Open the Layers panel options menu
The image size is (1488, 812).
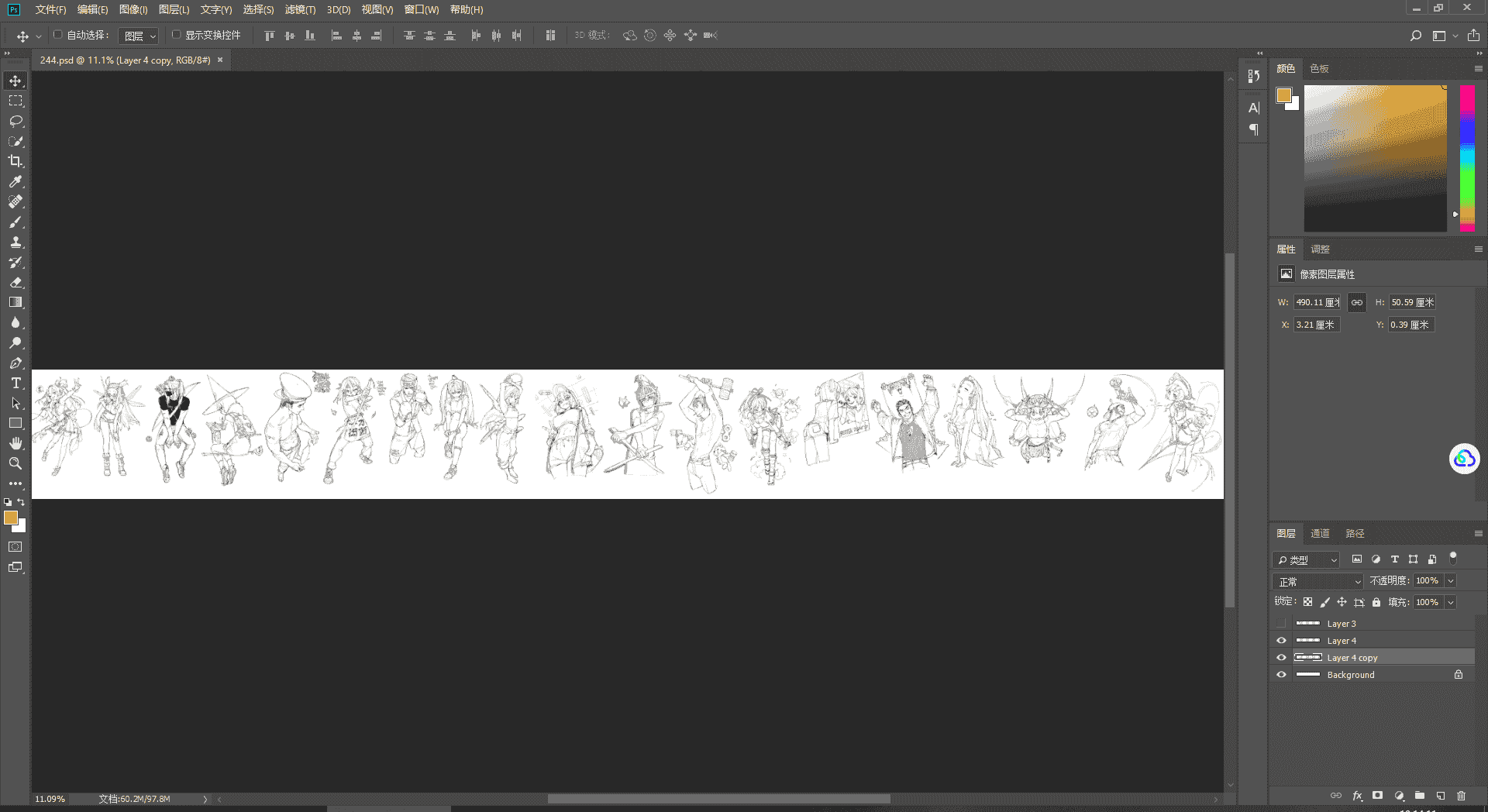click(x=1478, y=534)
